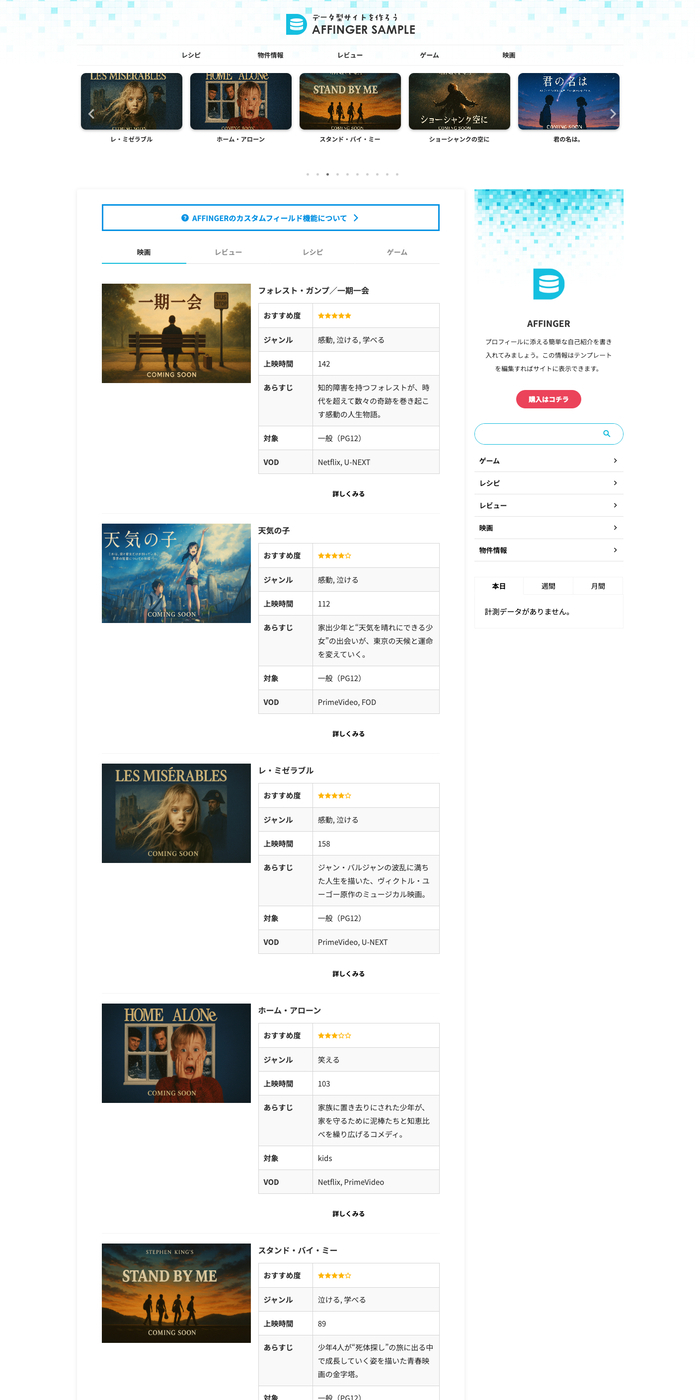Click the question mark icon in custom field banner

(185, 218)
